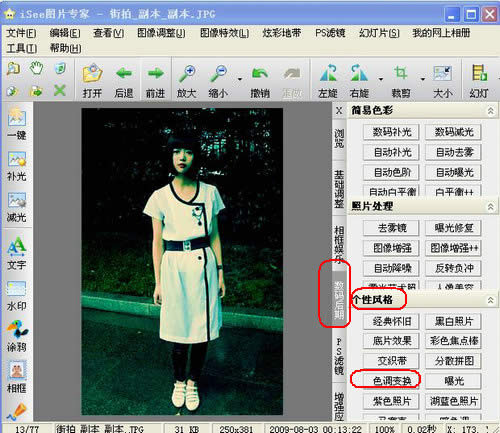Rotate image left with 左旋 icon

[x=328, y=73]
